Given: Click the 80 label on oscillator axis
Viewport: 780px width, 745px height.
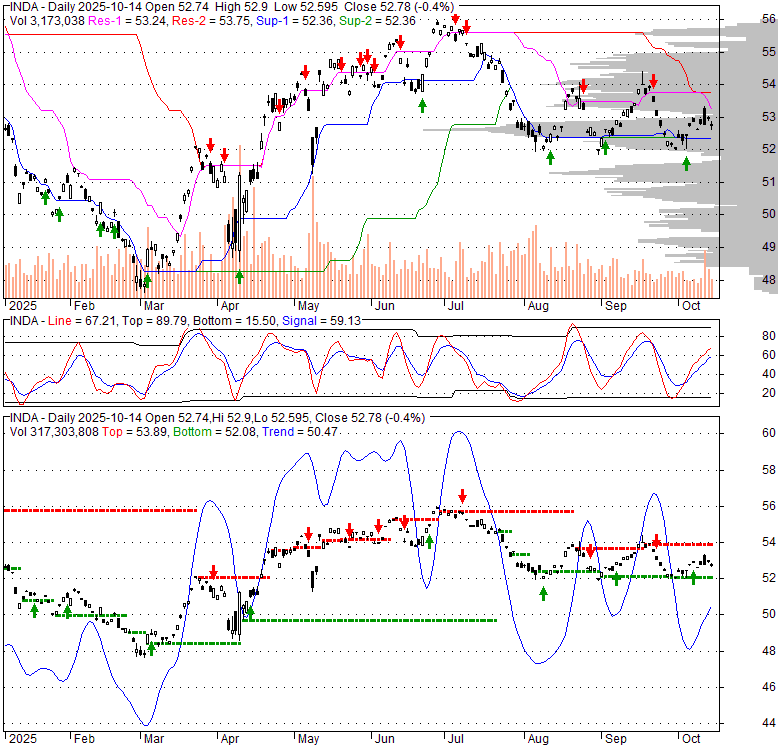Looking at the screenshot, I should tap(769, 336).
